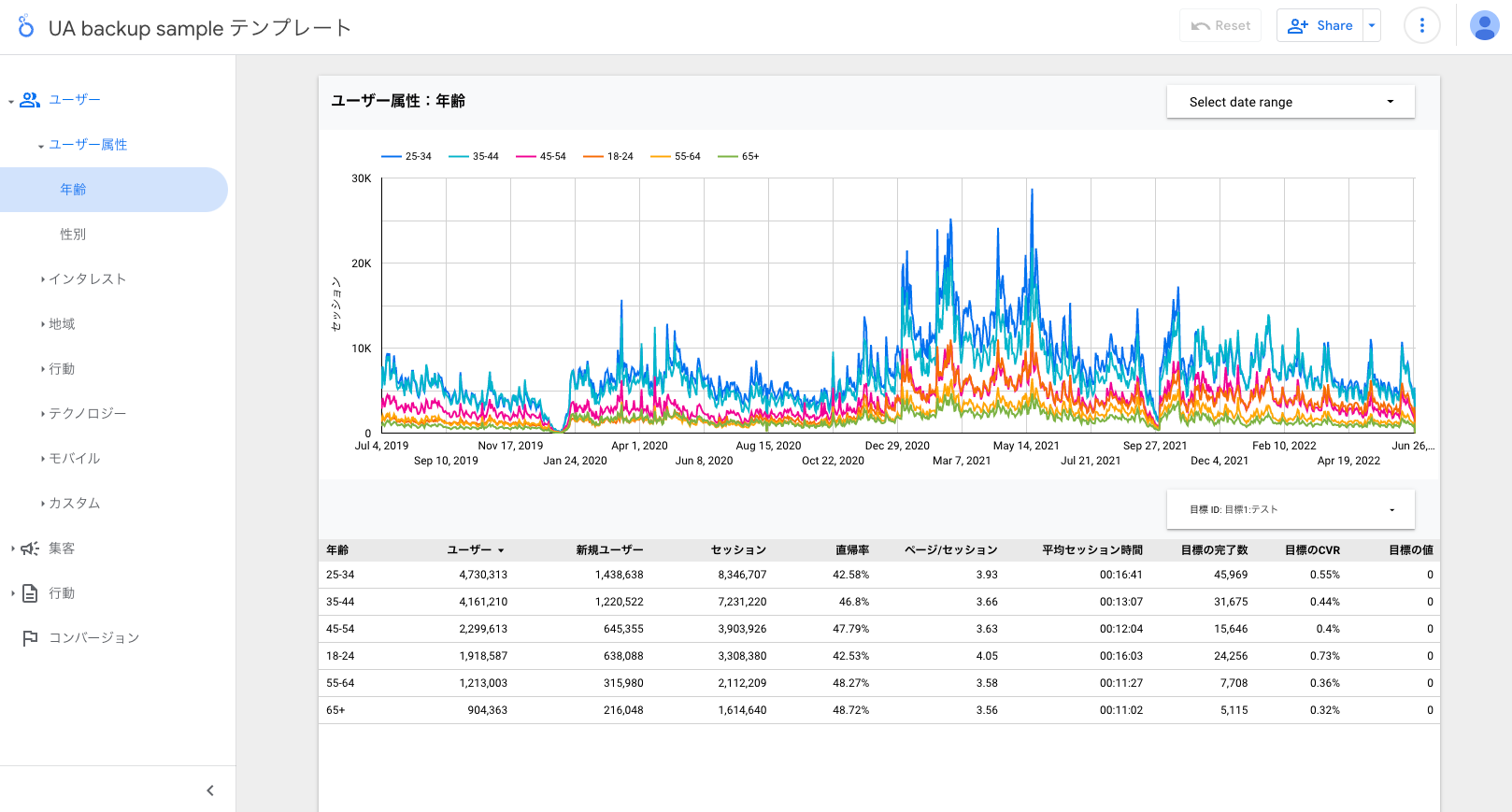The width and height of the screenshot is (1512, 812).
Task: Sort by ページ/セッション column header
Action: 951,550
